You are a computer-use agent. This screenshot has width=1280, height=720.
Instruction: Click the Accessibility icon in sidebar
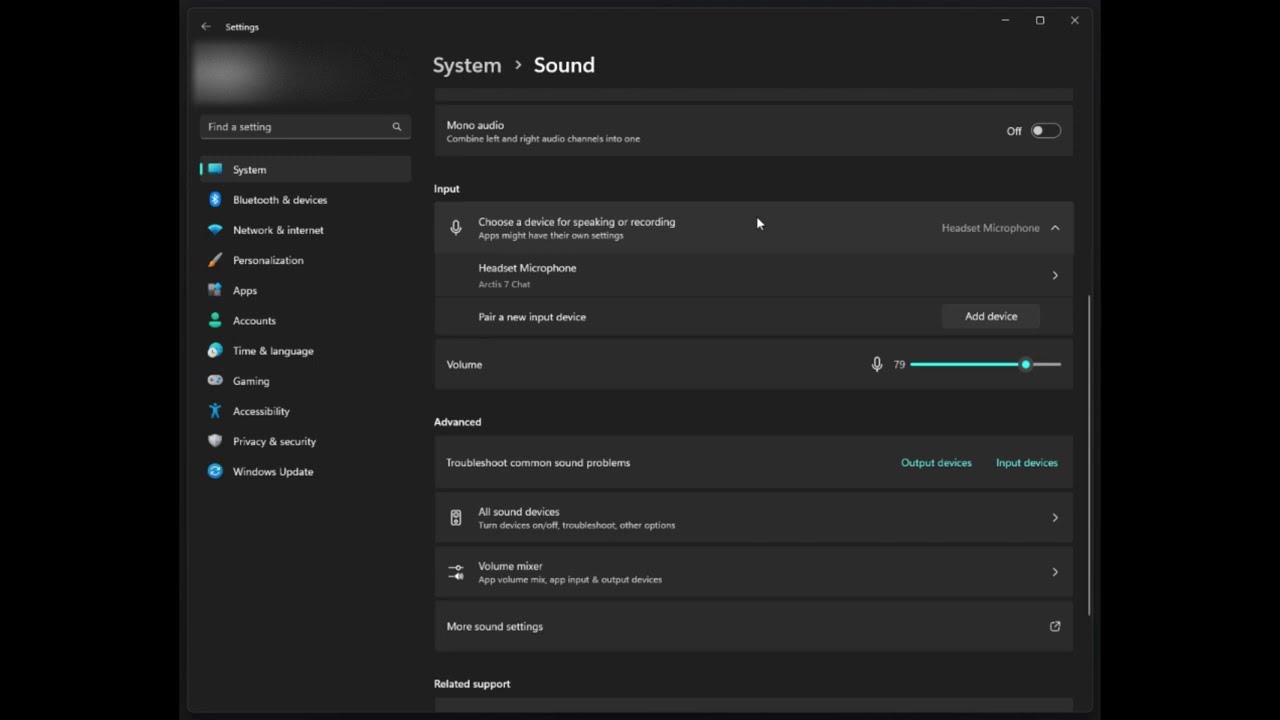(x=215, y=411)
